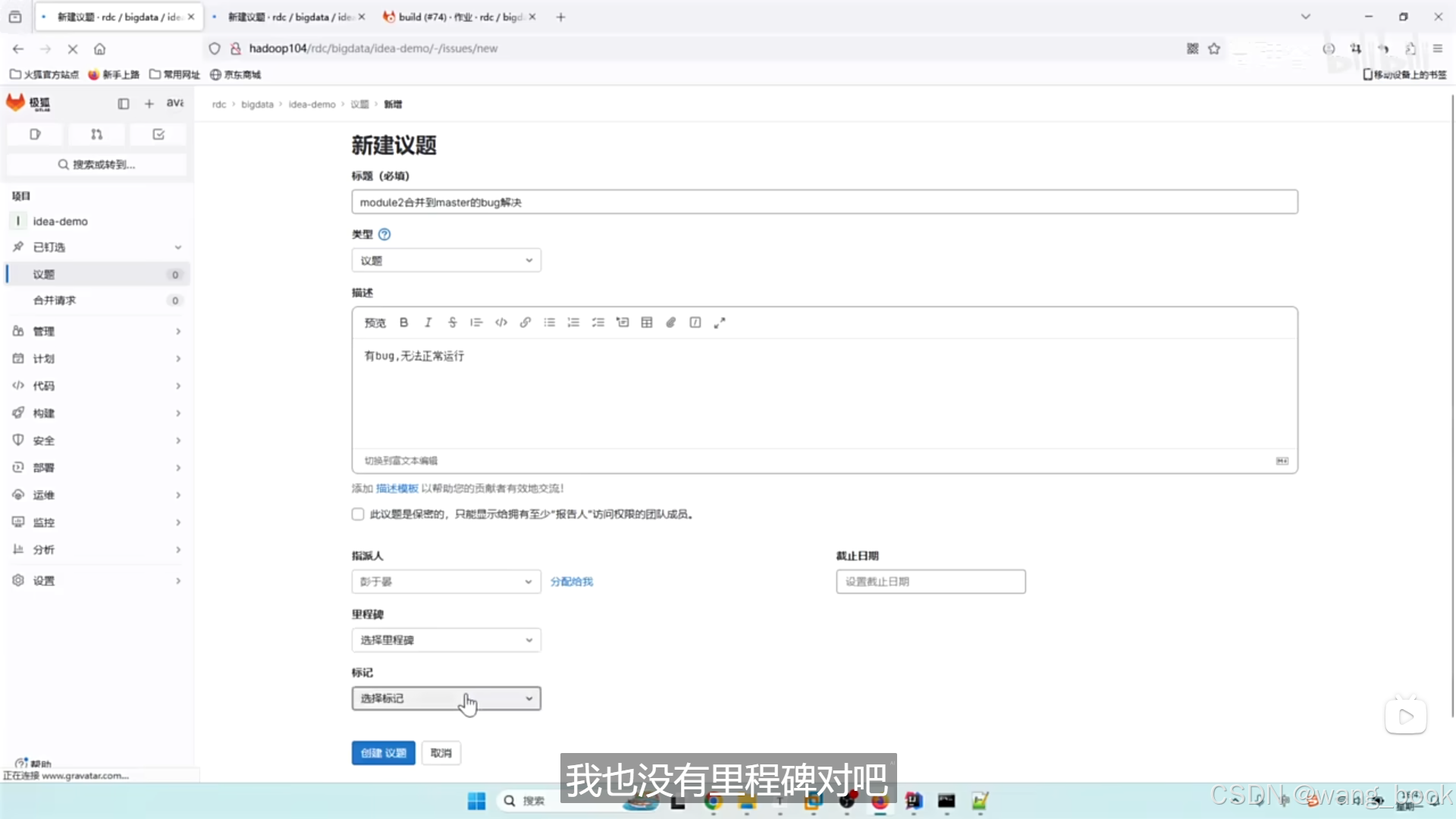
Task: Switch to the build (#74) browser tab
Action: (x=459, y=17)
